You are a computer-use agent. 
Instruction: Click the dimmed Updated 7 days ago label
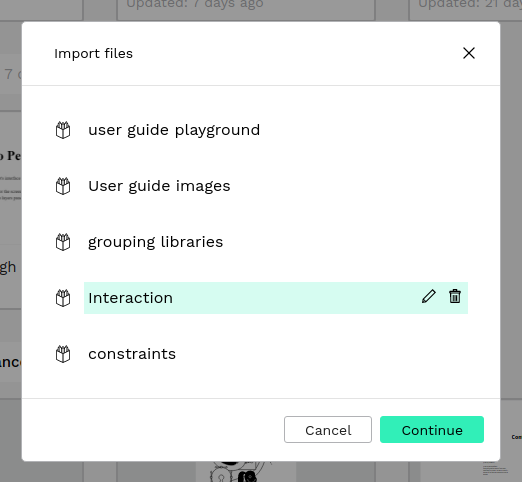coord(195,4)
